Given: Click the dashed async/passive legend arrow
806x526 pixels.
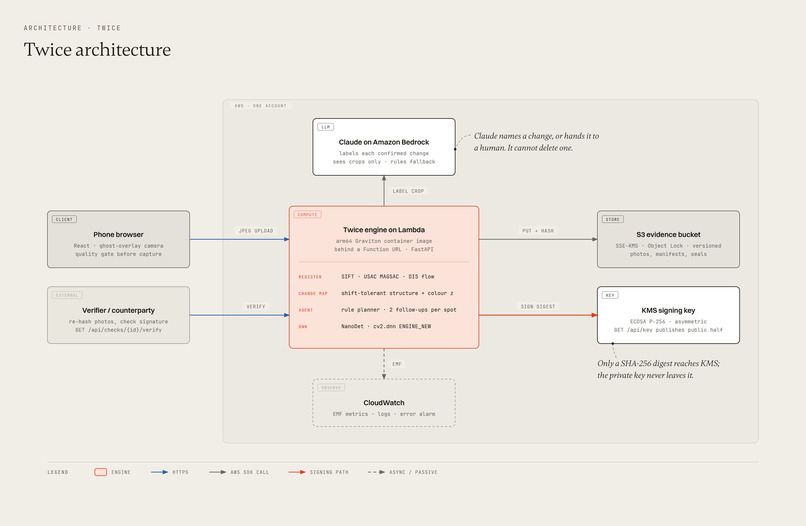Looking at the screenshot, I should 376,472.
